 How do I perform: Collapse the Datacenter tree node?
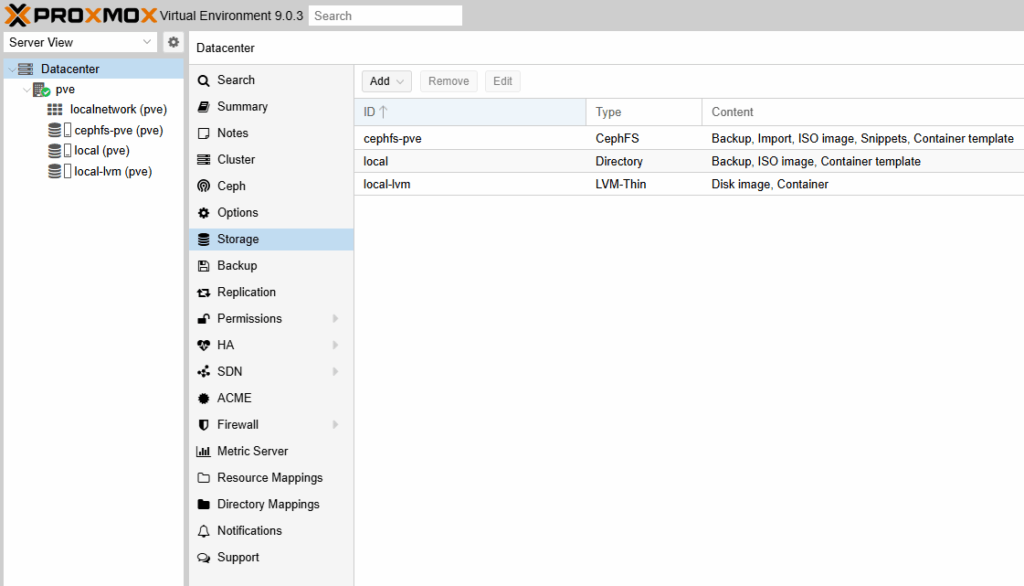[11, 69]
